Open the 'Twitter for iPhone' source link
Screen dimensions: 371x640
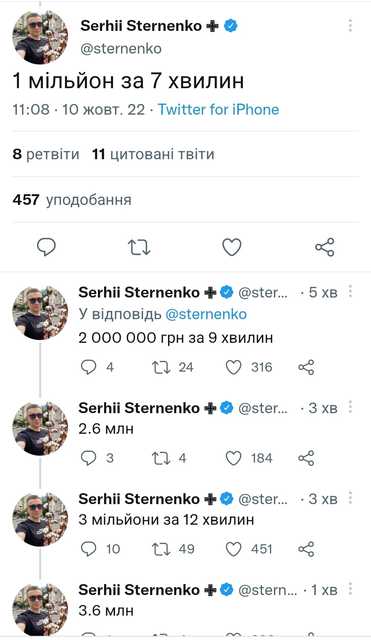pyautogui.click(x=218, y=109)
